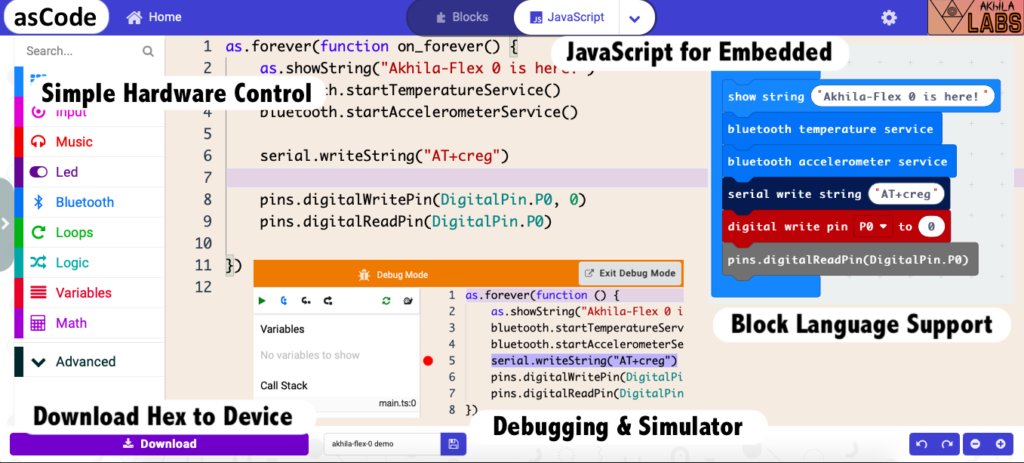Open the Math toolbox category

[89, 323]
